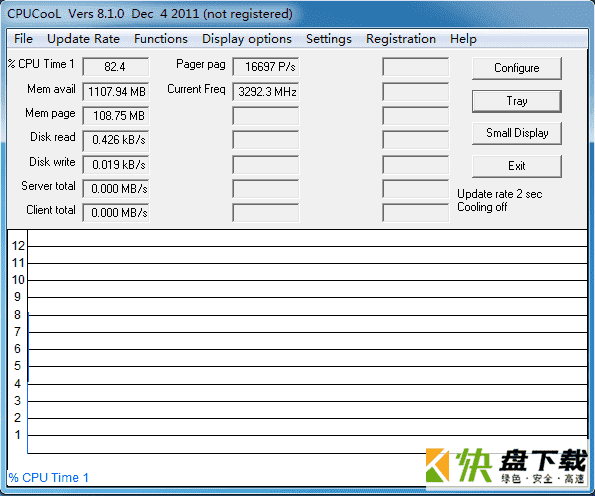Click the 'Client total' label
The height and width of the screenshot is (496, 595).
tap(51, 210)
